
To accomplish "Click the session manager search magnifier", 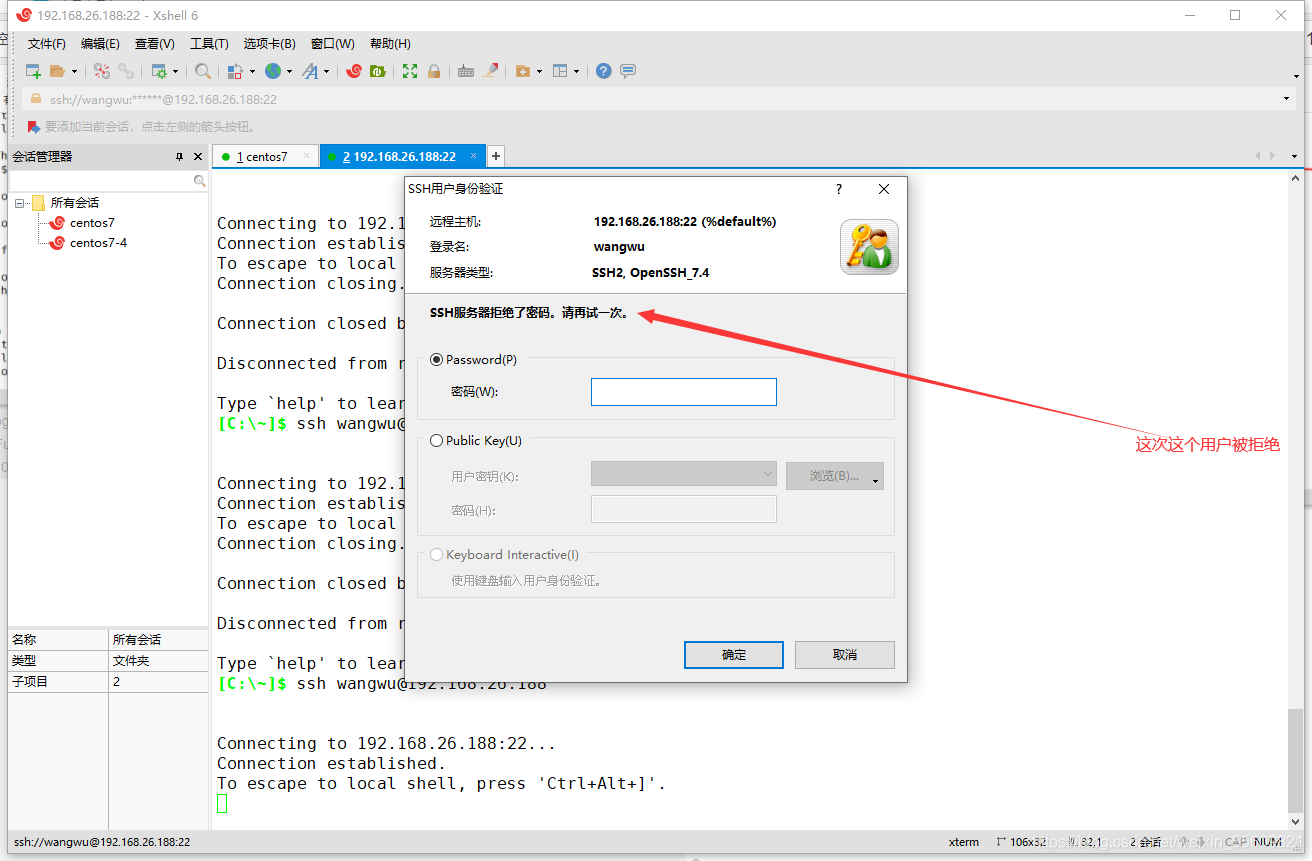I will (199, 181).
